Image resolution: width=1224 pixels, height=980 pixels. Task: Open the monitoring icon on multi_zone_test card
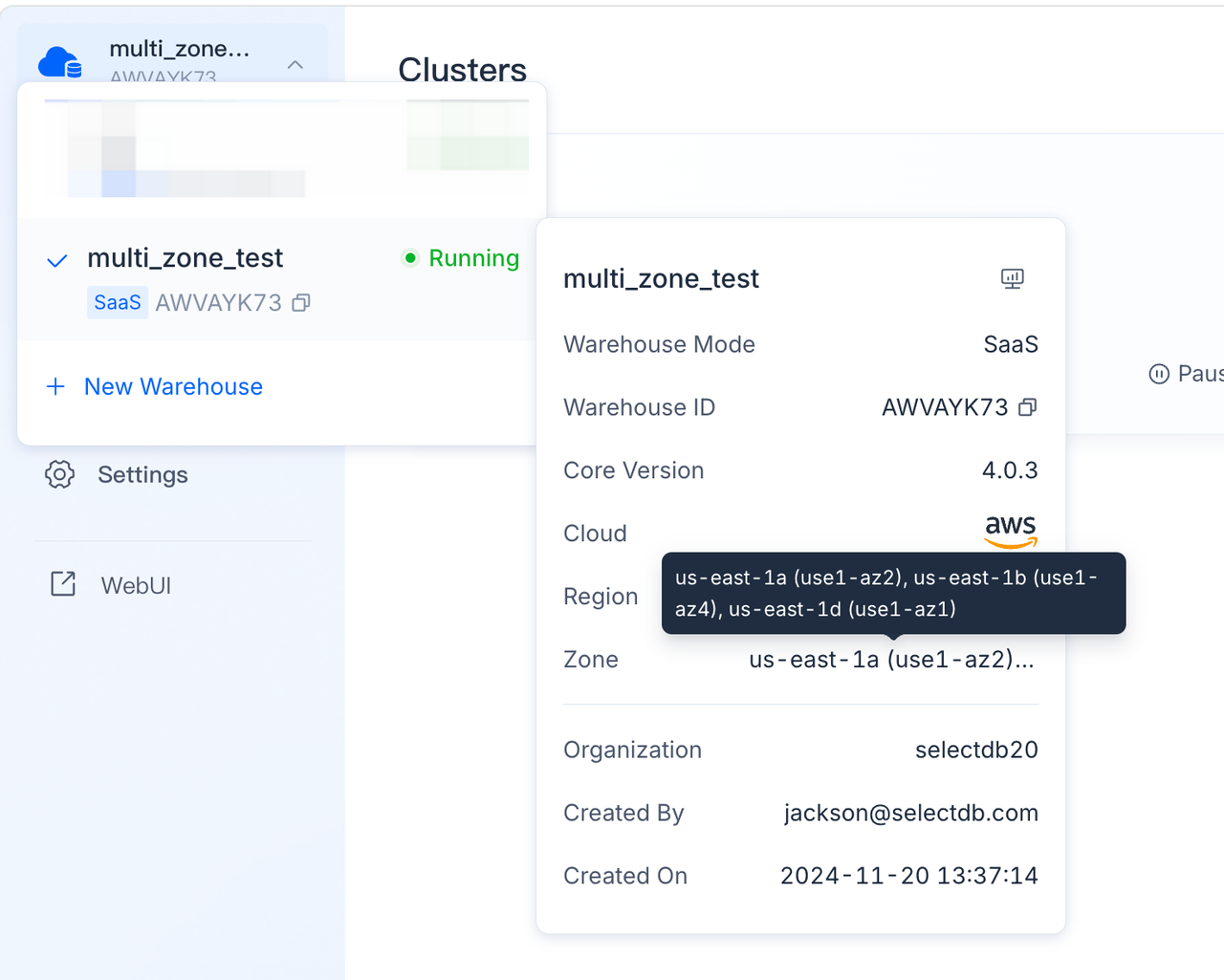click(1012, 278)
